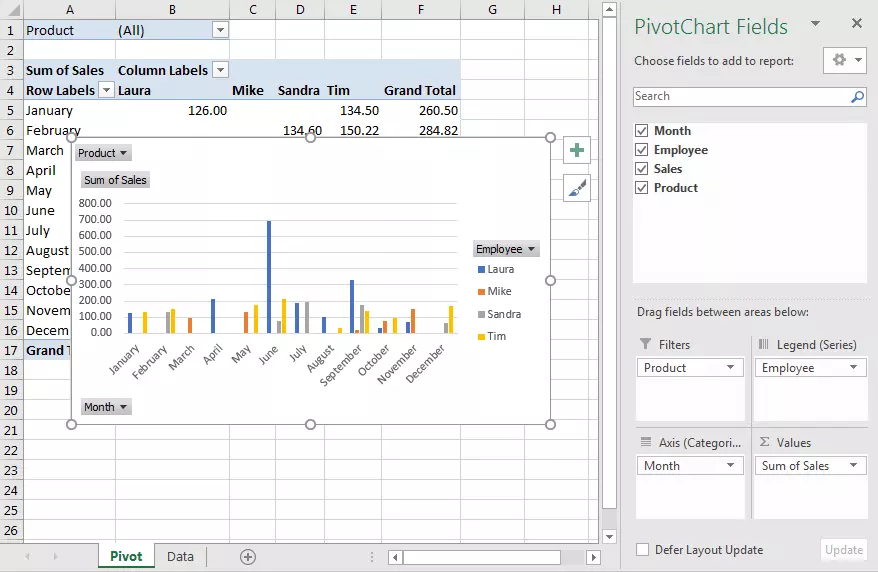Select row header 1
The image size is (878, 572).
pyautogui.click(x=11, y=30)
